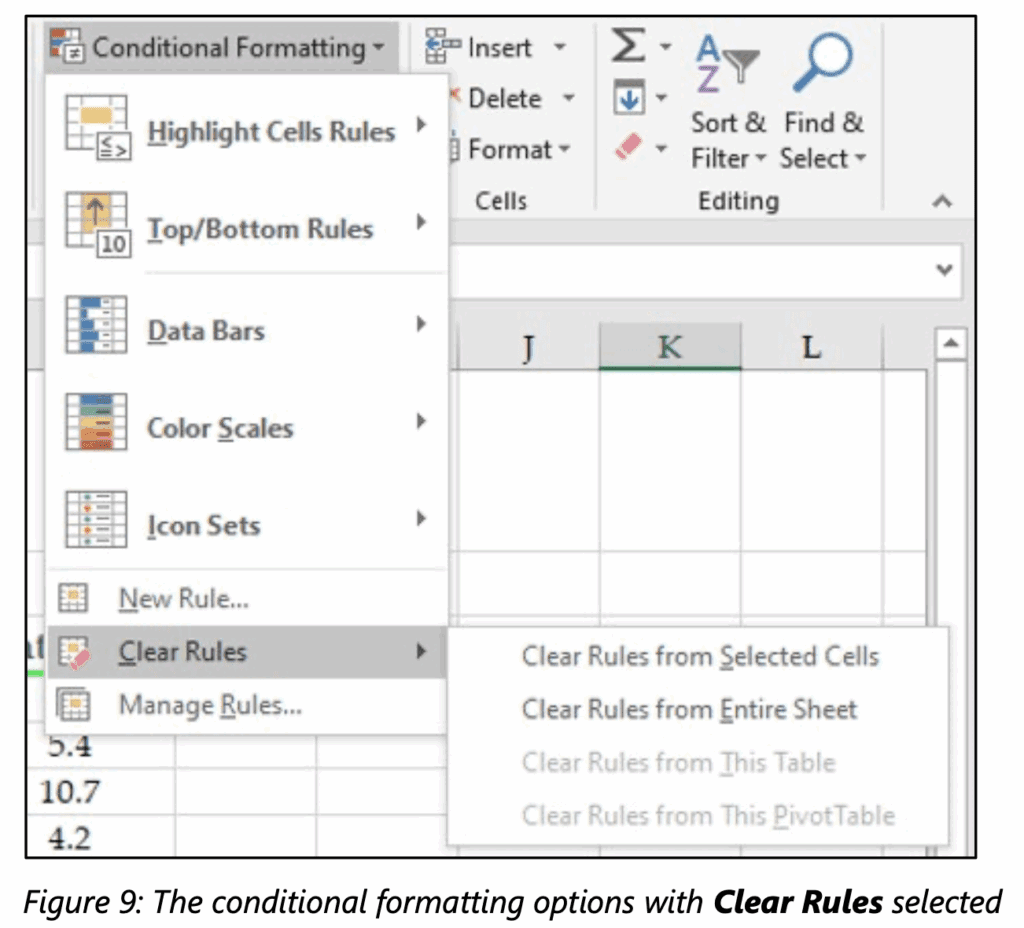Click Clear Rules from Selected Cells
Screen dimensions: 1024x928
coord(700,656)
